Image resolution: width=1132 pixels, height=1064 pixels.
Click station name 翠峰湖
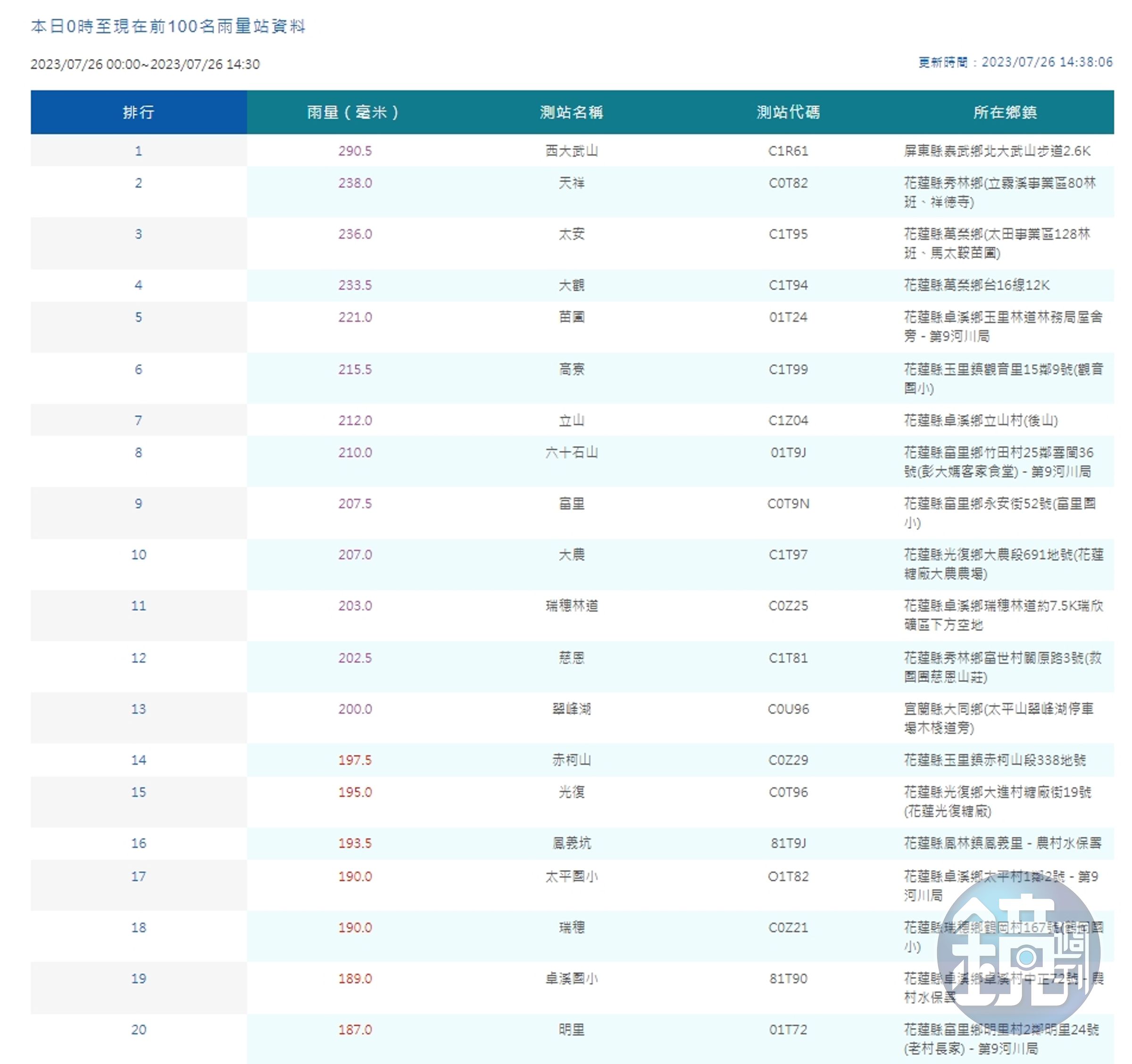click(x=572, y=709)
